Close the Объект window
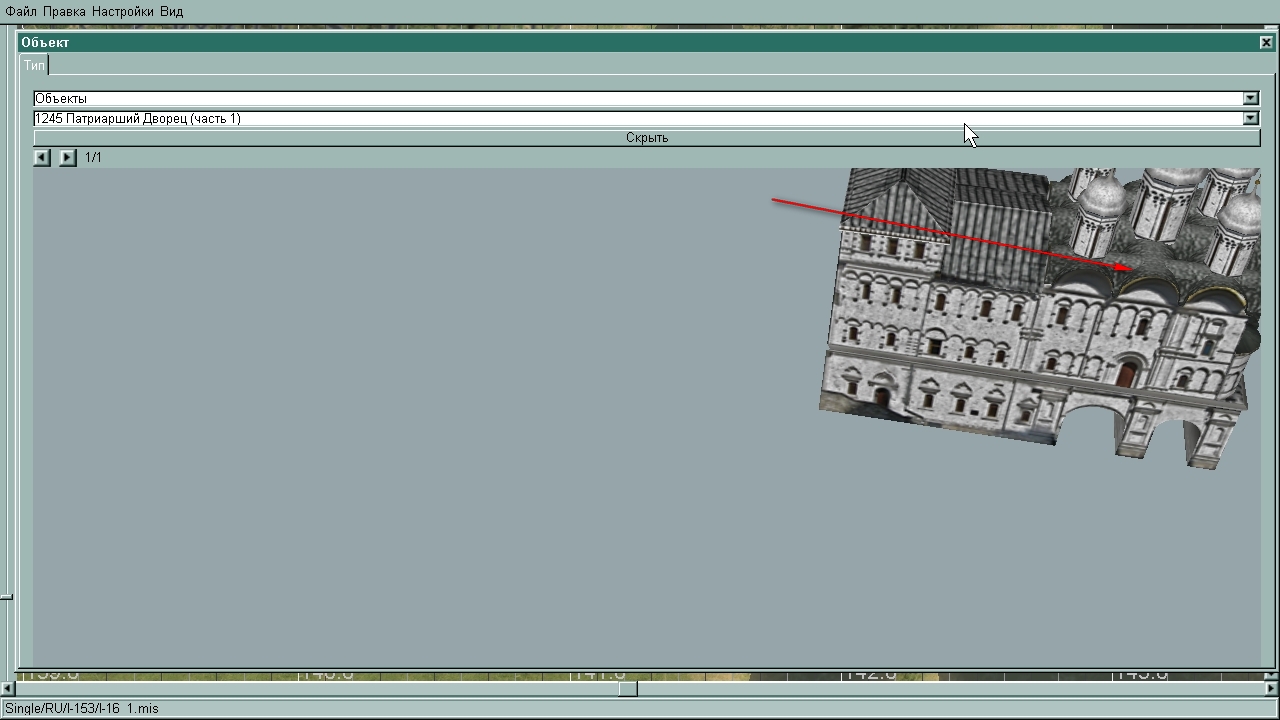 click(1266, 42)
